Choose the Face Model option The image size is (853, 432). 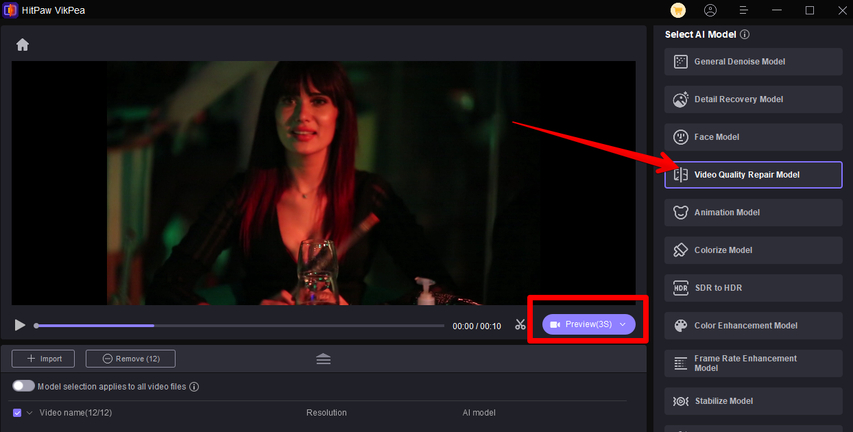(753, 137)
